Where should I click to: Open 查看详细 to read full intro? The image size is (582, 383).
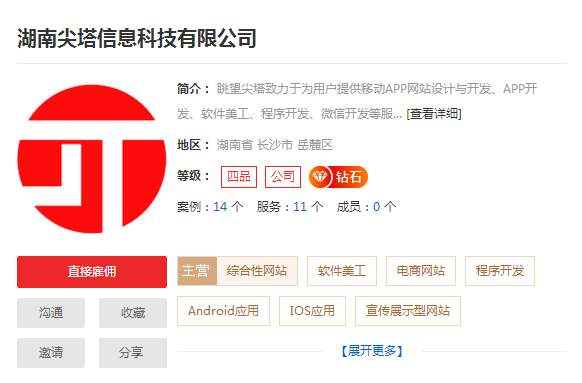point(434,114)
